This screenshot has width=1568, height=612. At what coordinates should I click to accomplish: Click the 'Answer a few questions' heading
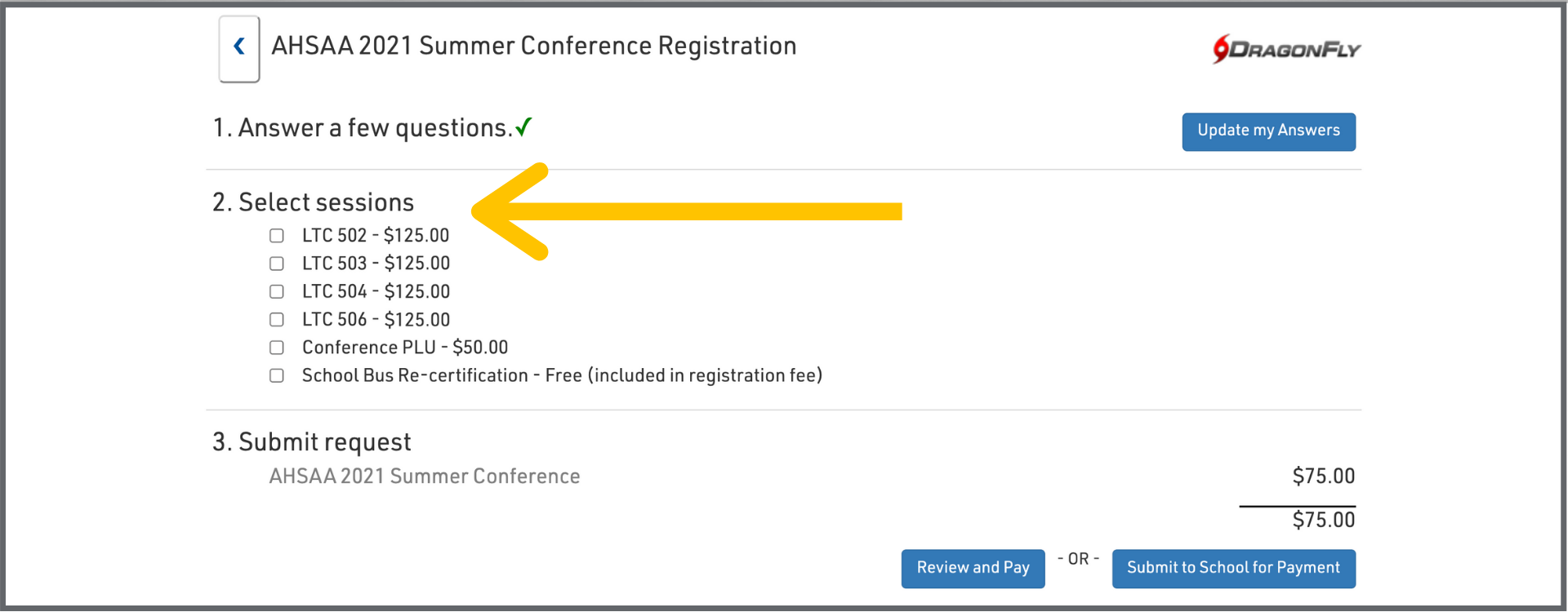(x=363, y=128)
